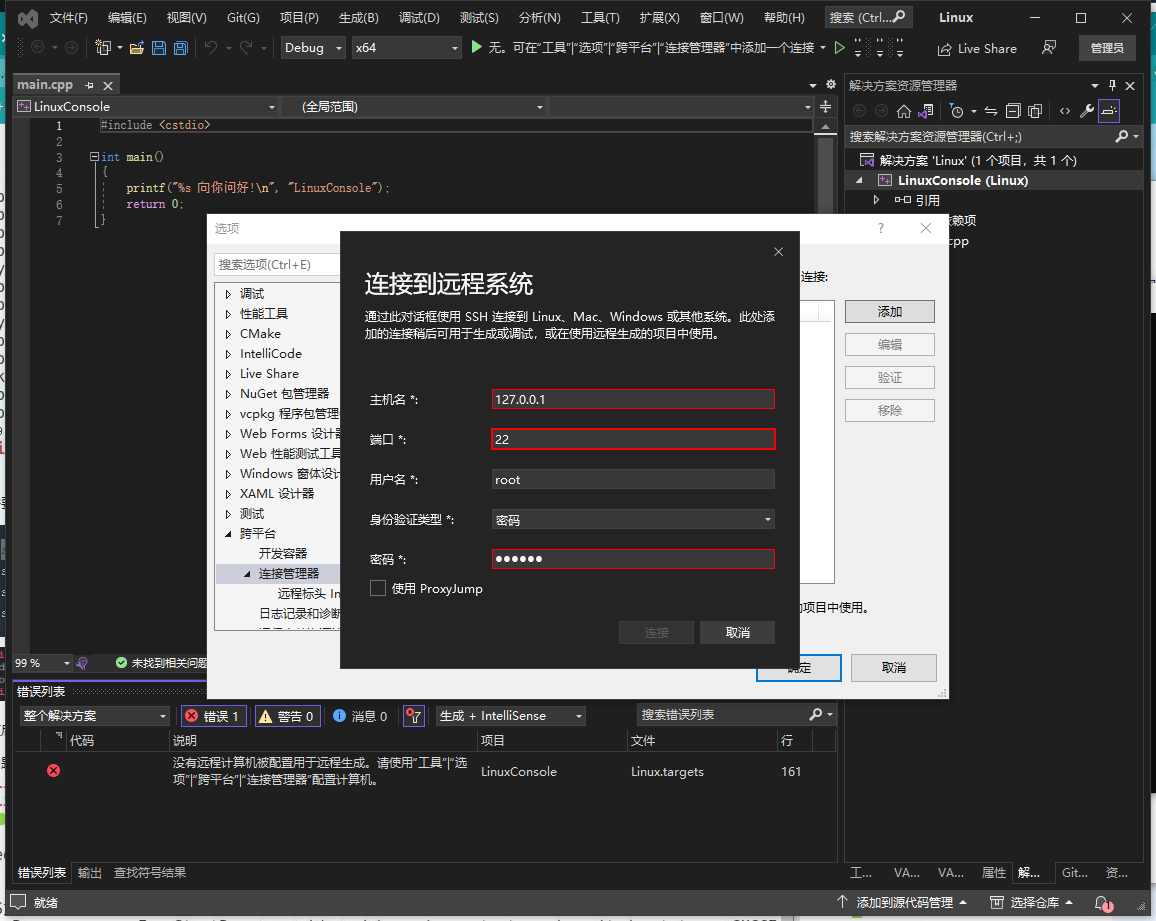Toggle the Warnings 0 filter button

pyautogui.click(x=288, y=716)
